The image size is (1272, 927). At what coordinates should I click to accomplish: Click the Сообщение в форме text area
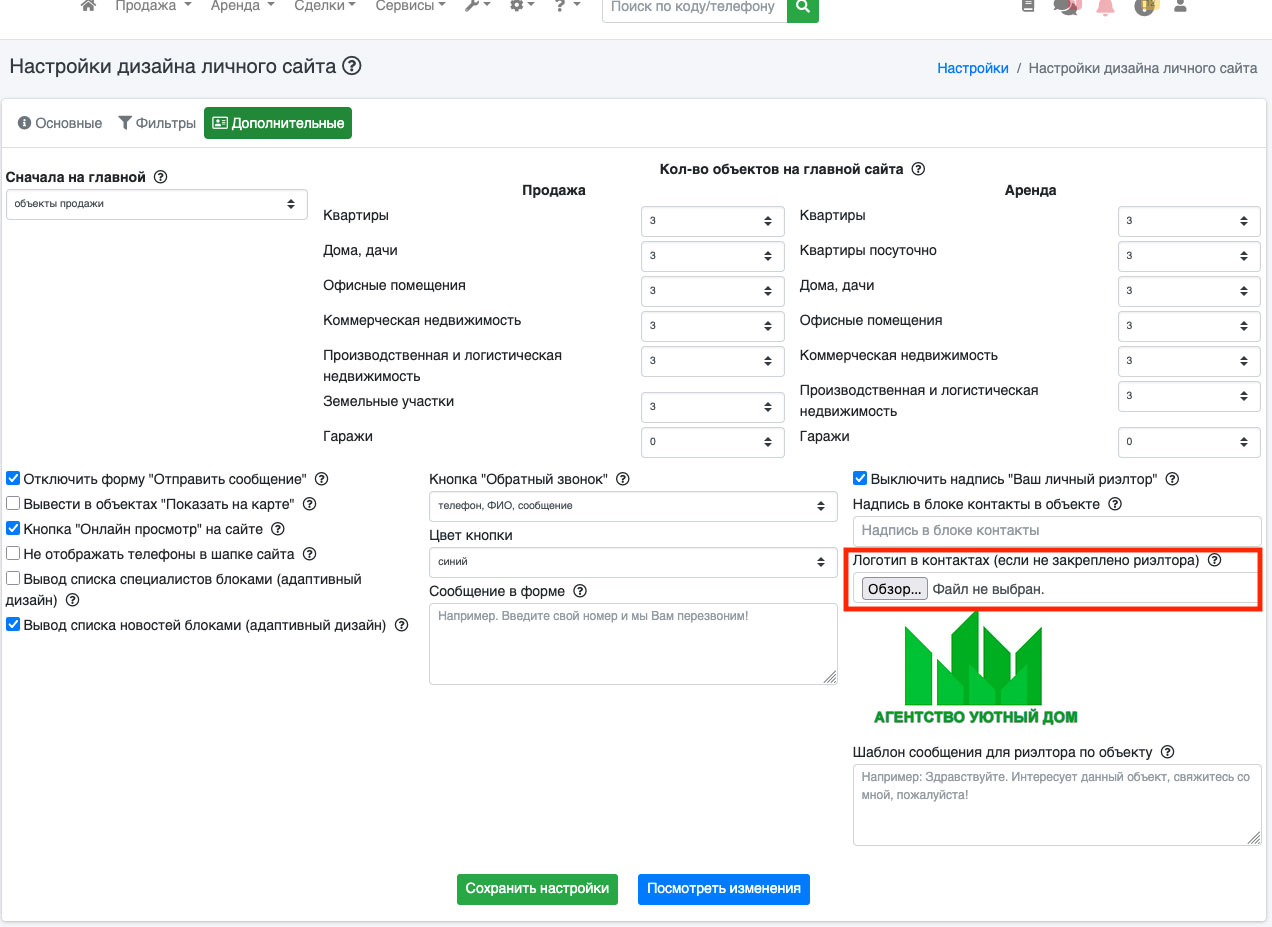coord(632,644)
